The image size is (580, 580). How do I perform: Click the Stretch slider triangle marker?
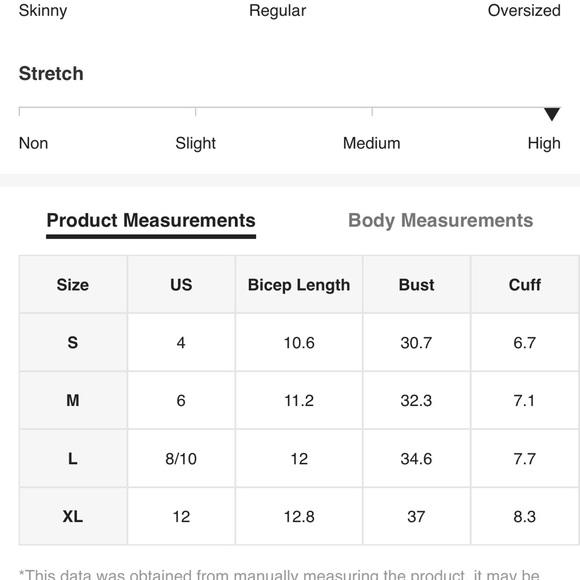(552, 114)
